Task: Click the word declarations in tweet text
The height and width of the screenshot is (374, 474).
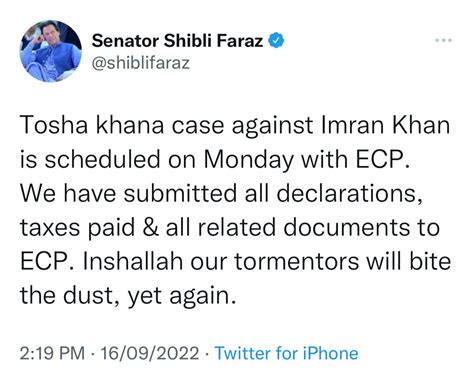Action: click(347, 193)
